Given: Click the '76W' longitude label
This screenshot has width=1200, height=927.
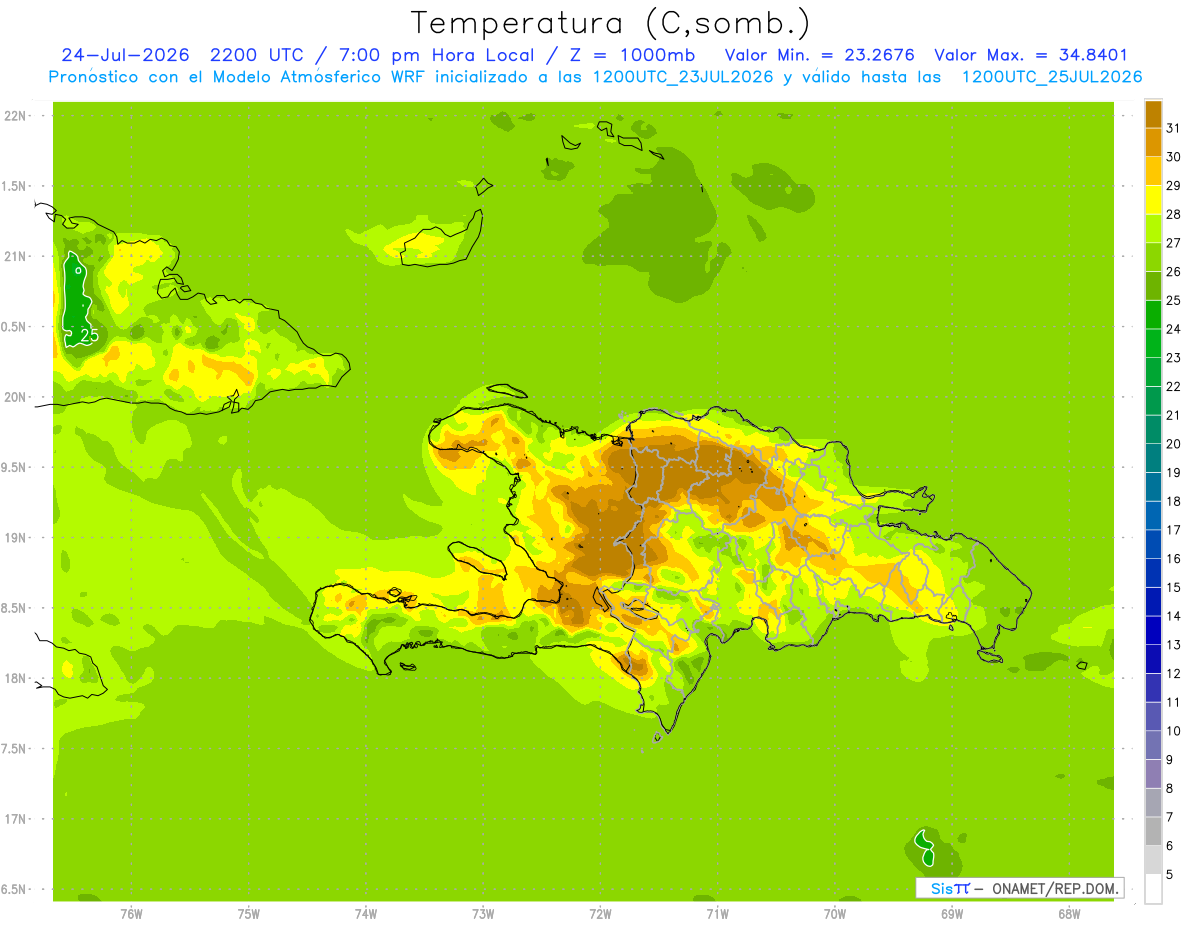Looking at the screenshot, I should (x=131, y=913).
